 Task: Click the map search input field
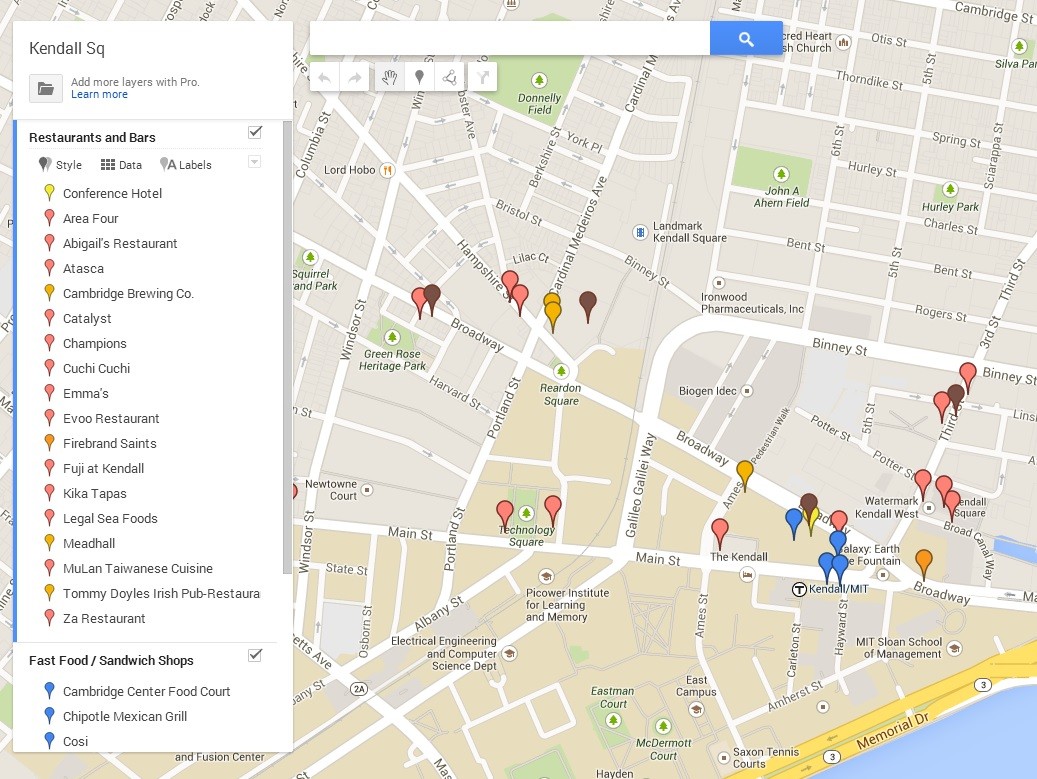click(510, 38)
